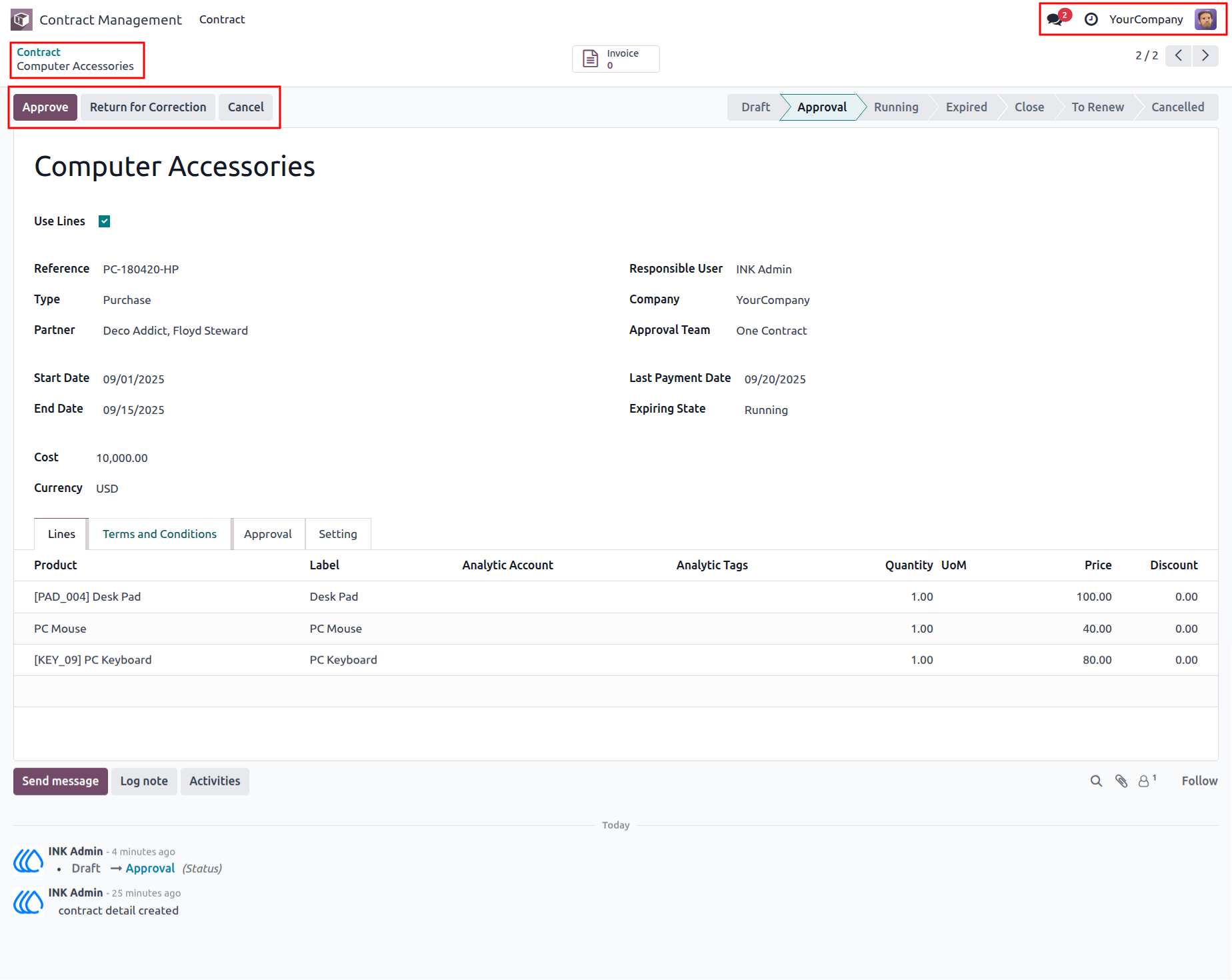Open the activities clock icon

tap(1091, 19)
